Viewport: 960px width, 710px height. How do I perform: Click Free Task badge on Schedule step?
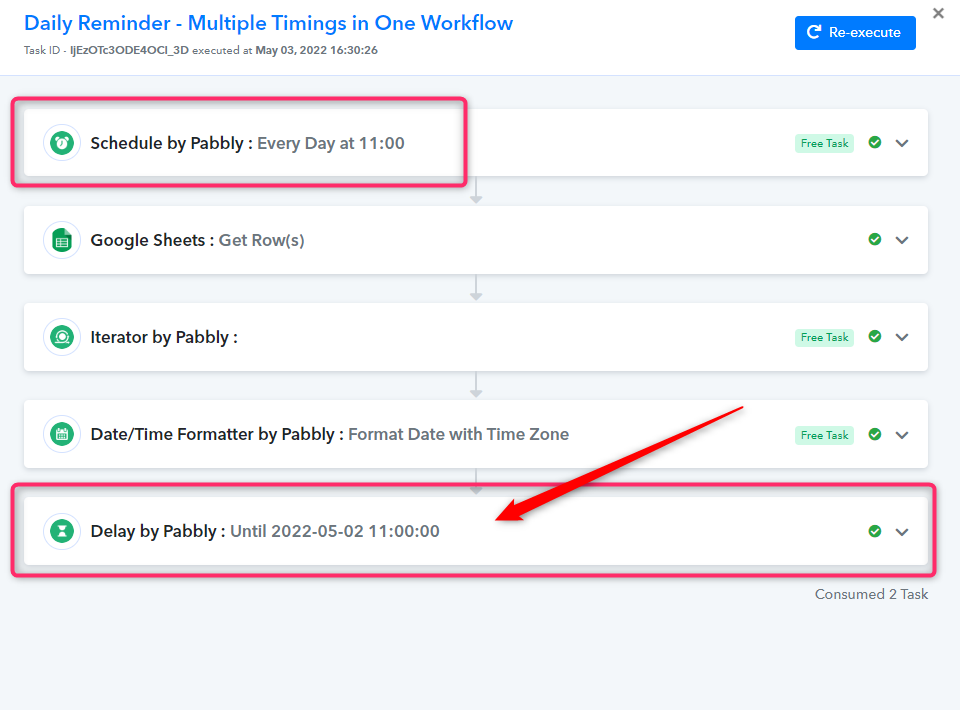tap(824, 143)
